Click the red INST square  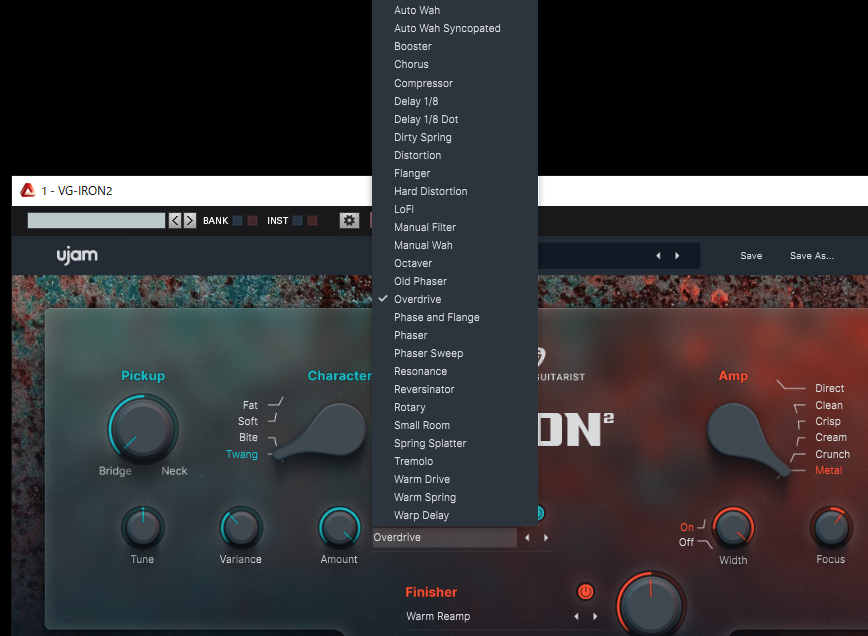(x=312, y=220)
